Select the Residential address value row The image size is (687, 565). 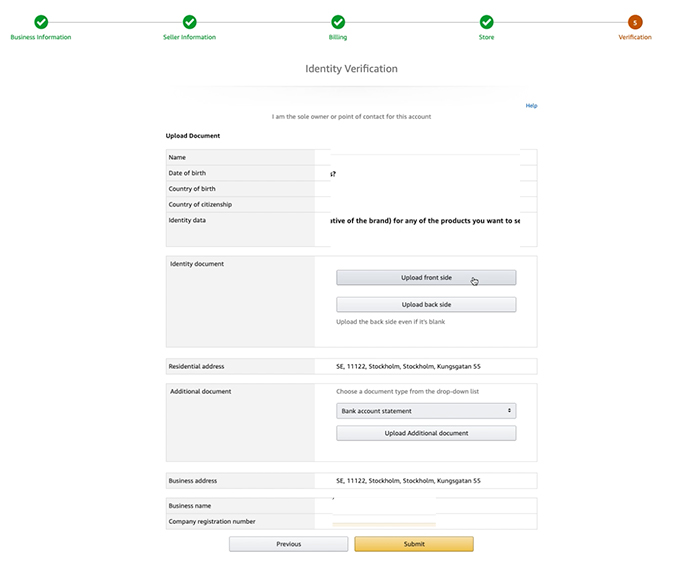[425, 367]
